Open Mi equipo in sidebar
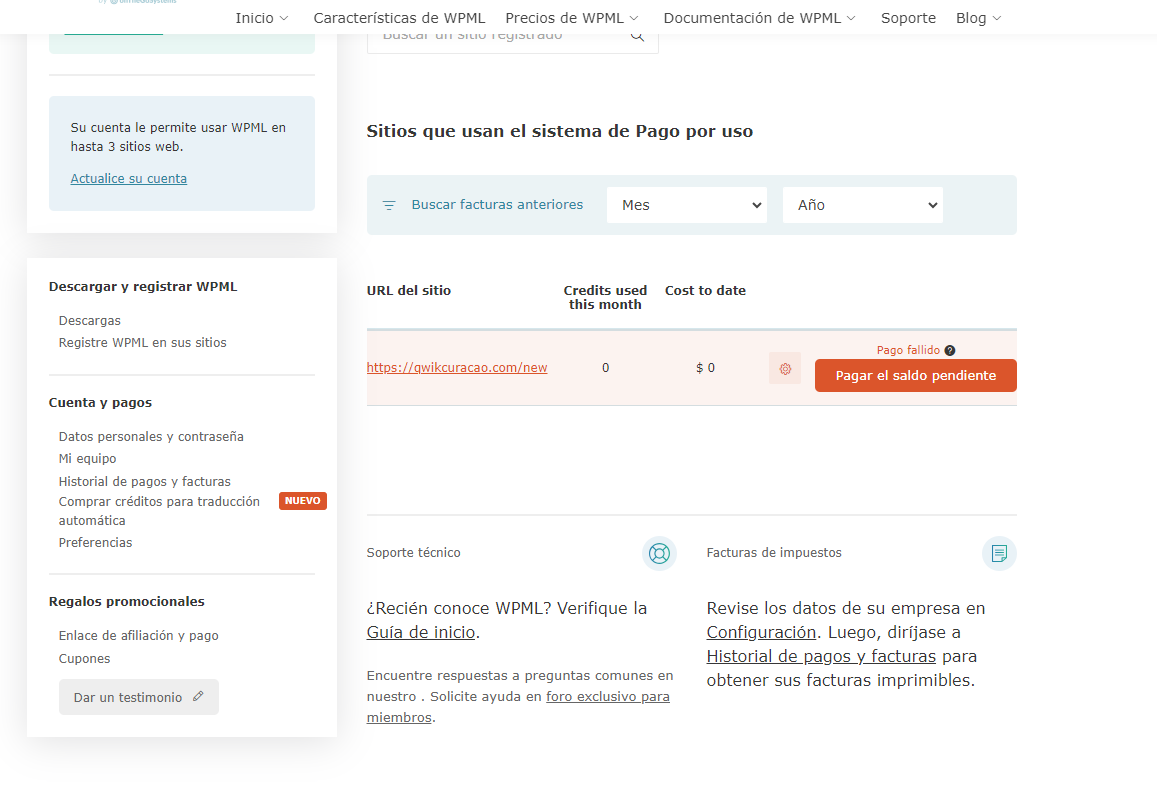This screenshot has width=1157, height=799. (x=87, y=459)
